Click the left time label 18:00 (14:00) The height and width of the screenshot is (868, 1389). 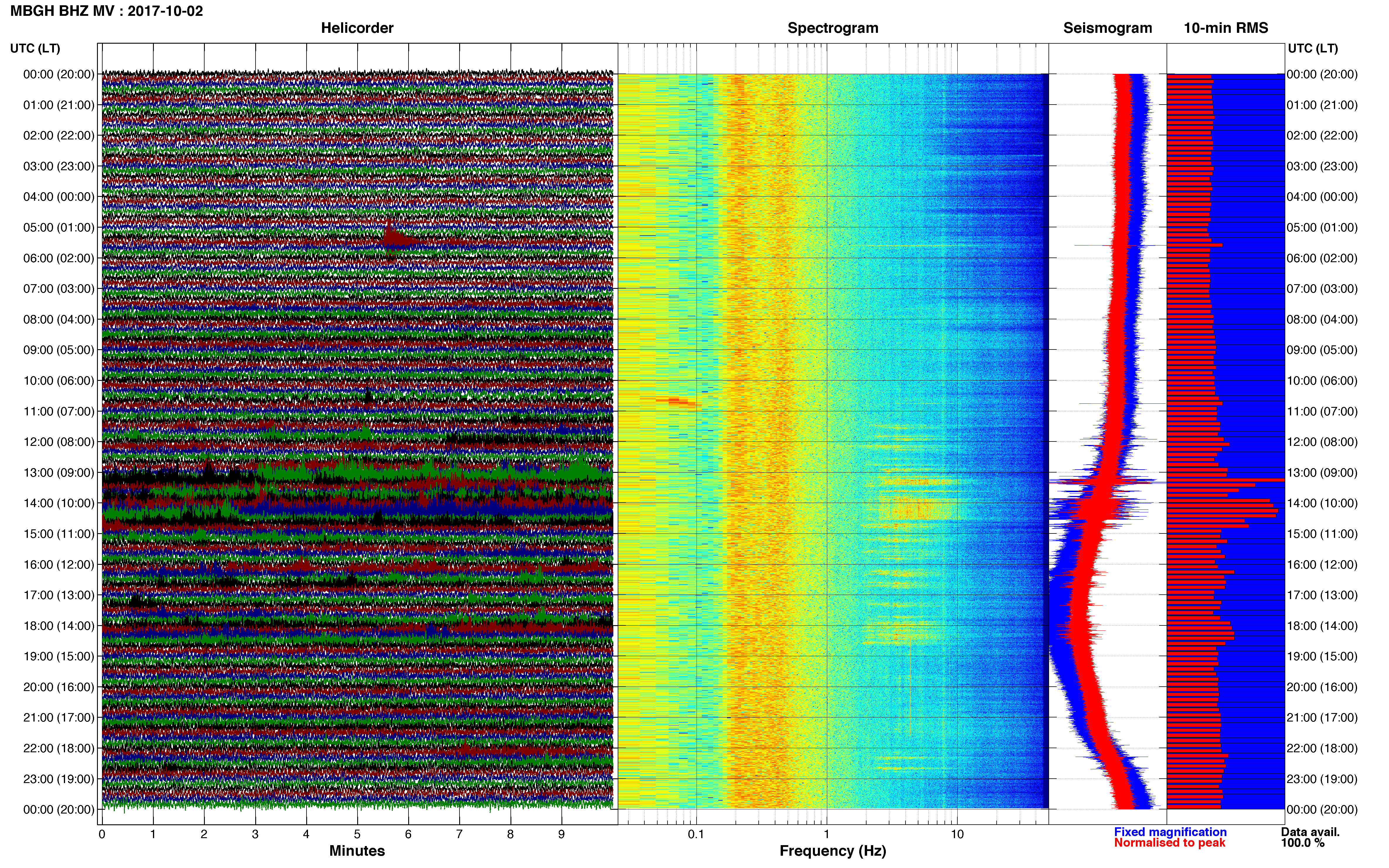59,626
